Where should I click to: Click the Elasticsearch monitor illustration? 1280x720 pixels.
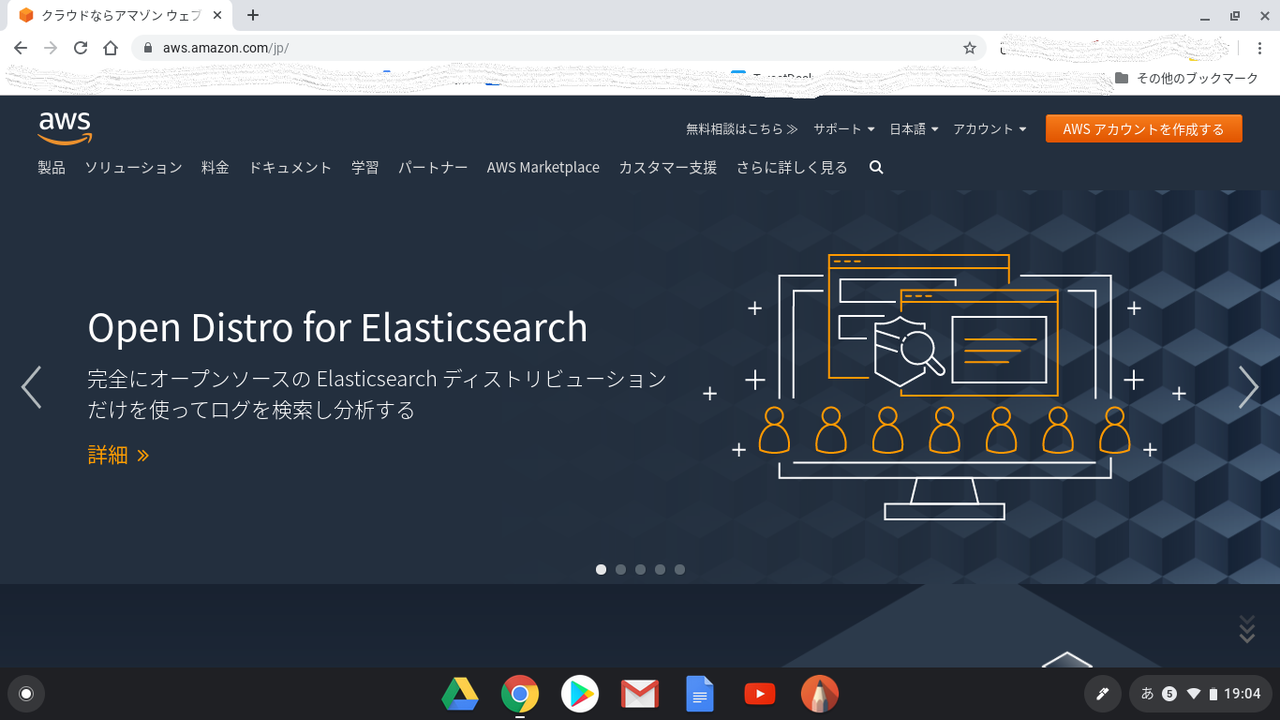(944, 387)
